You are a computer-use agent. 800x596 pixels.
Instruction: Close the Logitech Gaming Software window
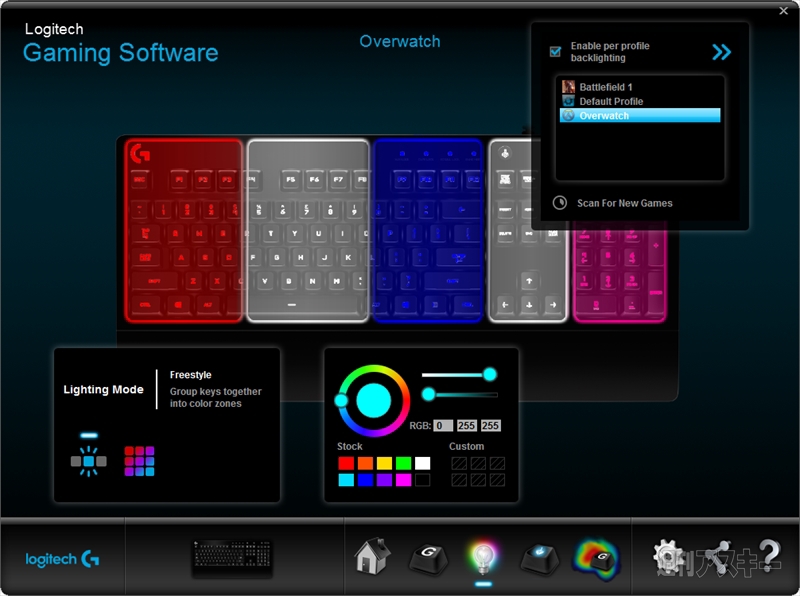(784, 11)
